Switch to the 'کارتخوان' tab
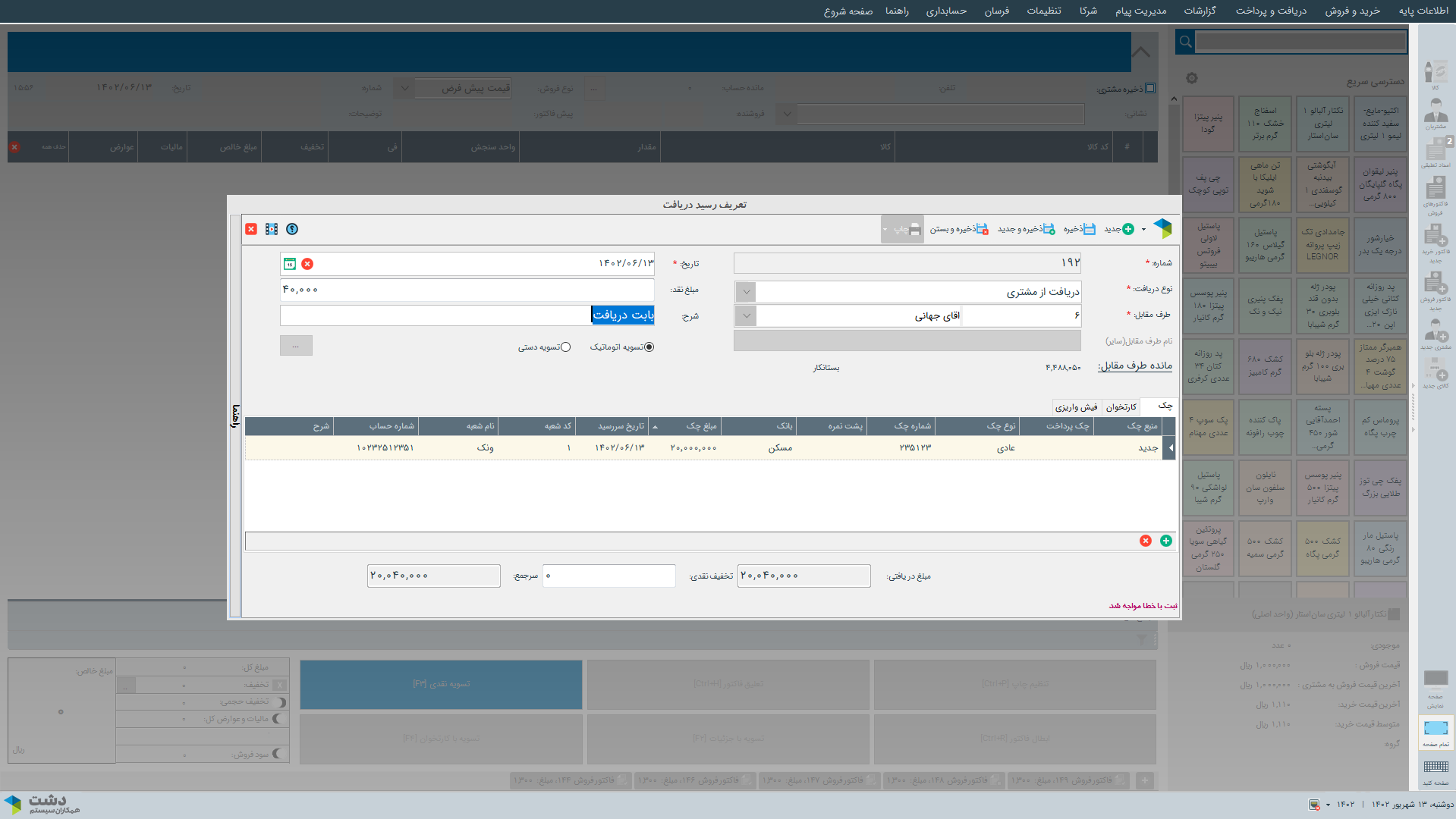This screenshot has height=819, width=1456. (x=1121, y=407)
